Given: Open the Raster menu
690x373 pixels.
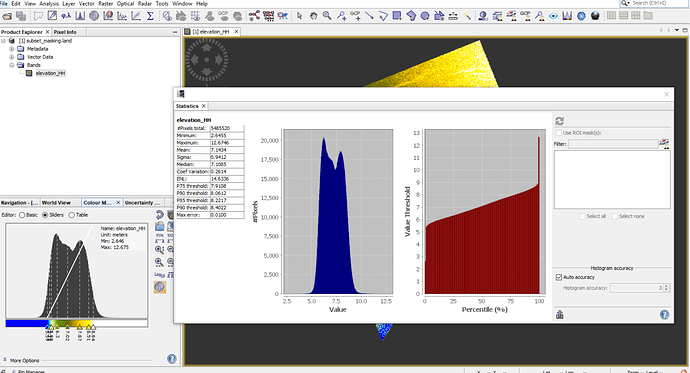Looking at the screenshot, I should pos(106,4).
